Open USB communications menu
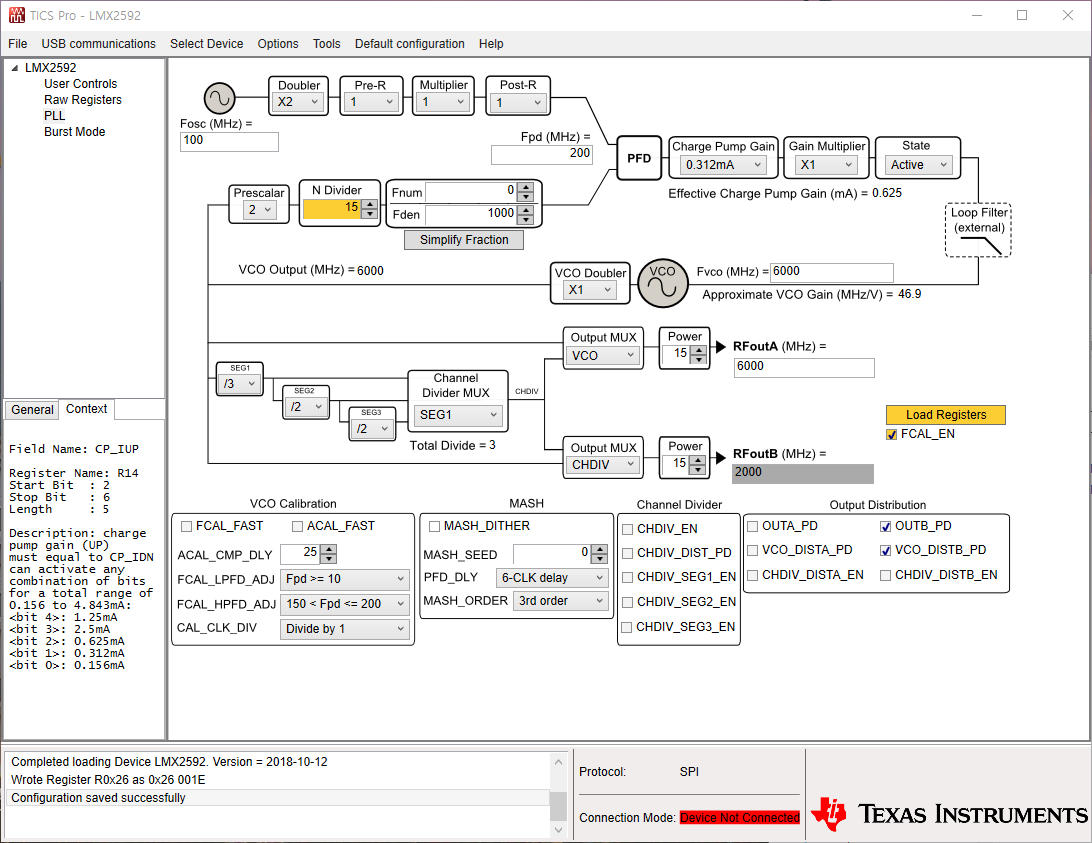The height and width of the screenshot is (843, 1092). 98,44
